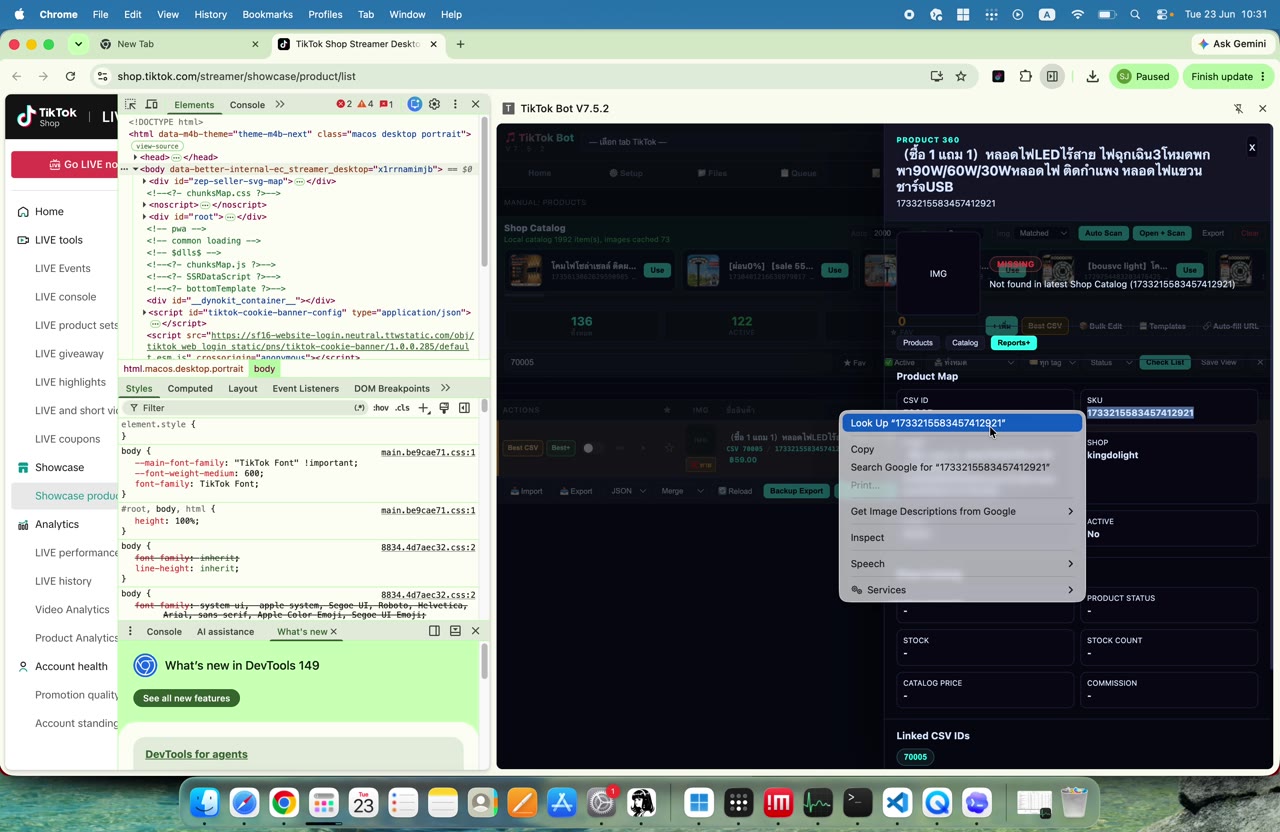This screenshot has width=1280, height=832.
Task: Click the Ask Gemini button
Action: click(x=1232, y=44)
